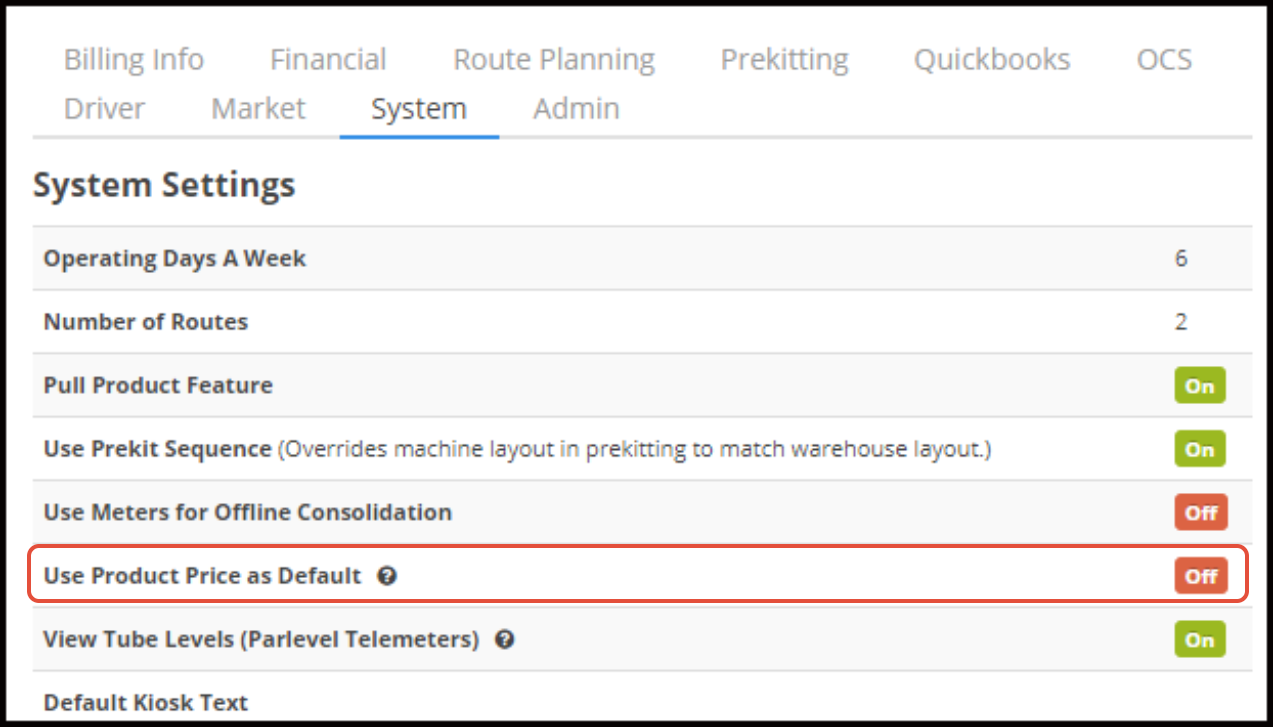
Task: Switch off View Tube Levels toggle
Action: (1199, 640)
